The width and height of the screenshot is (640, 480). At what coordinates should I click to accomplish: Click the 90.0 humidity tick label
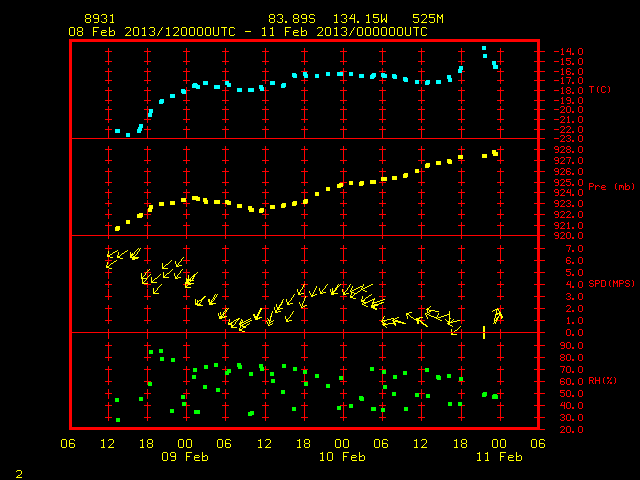click(571, 346)
